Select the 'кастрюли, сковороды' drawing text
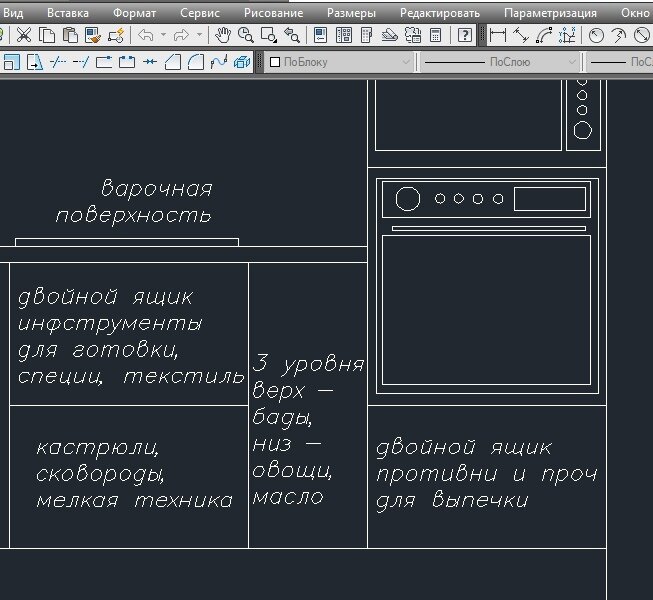 (x=100, y=461)
